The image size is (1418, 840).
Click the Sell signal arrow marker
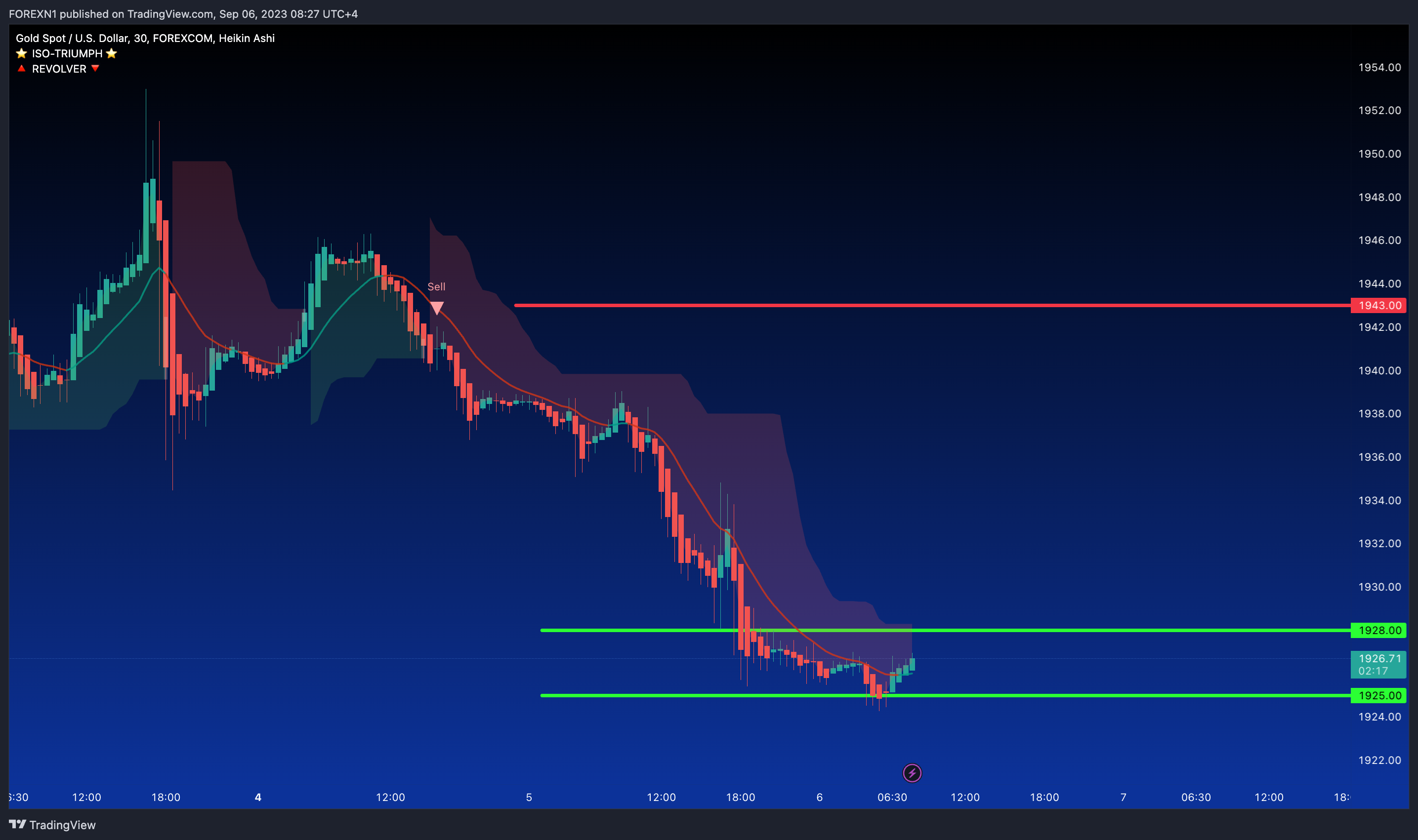click(x=437, y=308)
